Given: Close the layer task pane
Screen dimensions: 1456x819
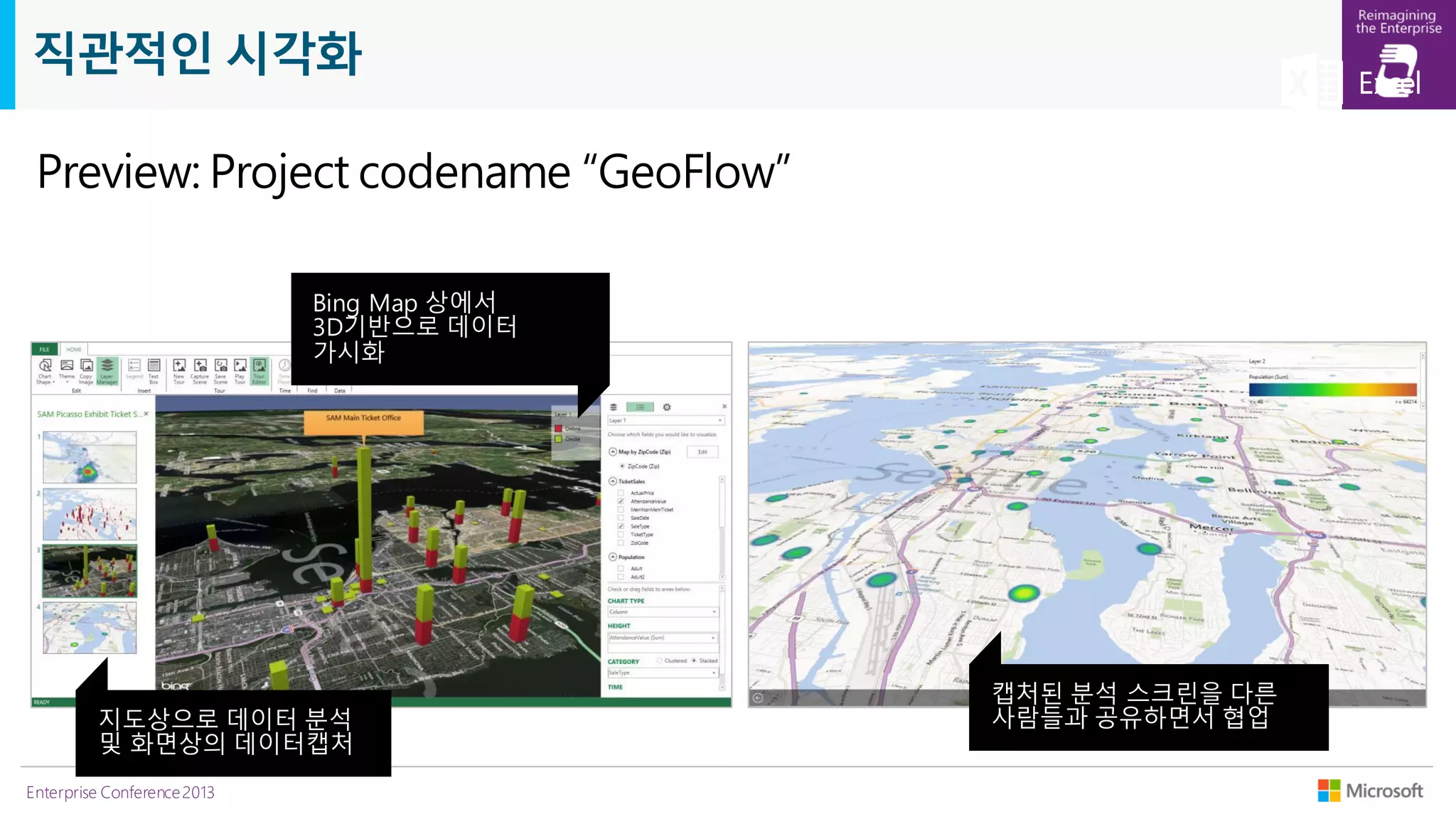Looking at the screenshot, I should pyautogui.click(x=724, y=407).
